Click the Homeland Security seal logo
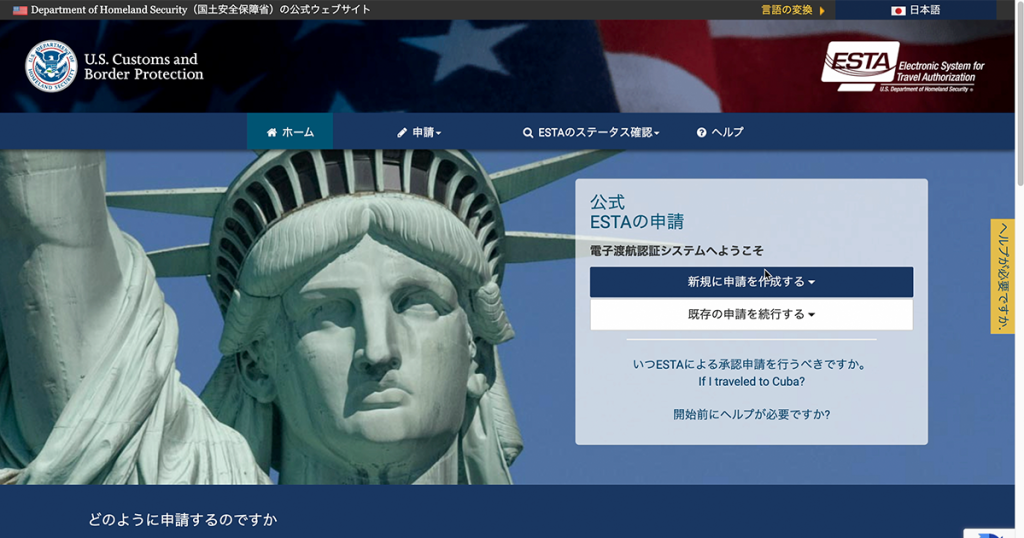The width and height of the screenshot is (1024, 538). [x=51, y=66]
